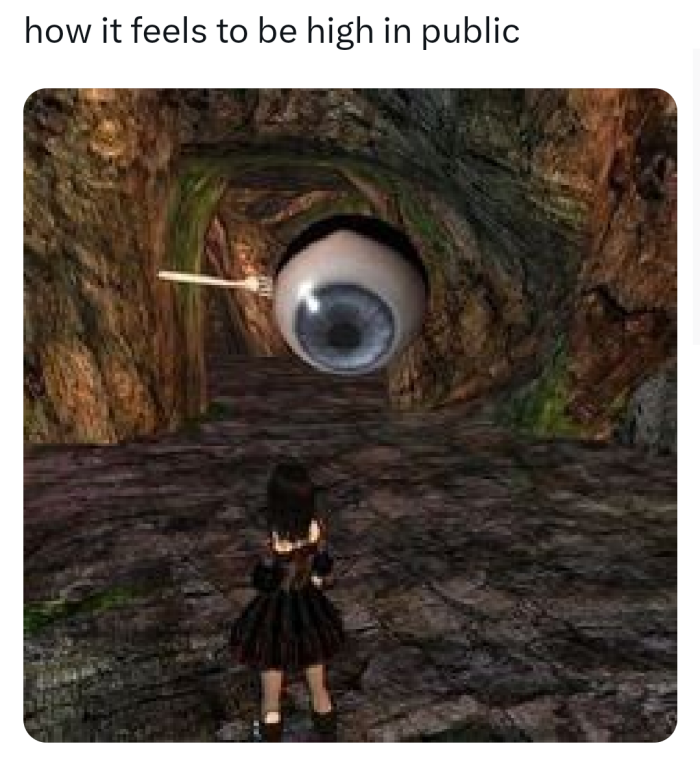Screen dimensions: 700x766
Task: Click the blue iris of the eyeball
Action: pos(345,328)
